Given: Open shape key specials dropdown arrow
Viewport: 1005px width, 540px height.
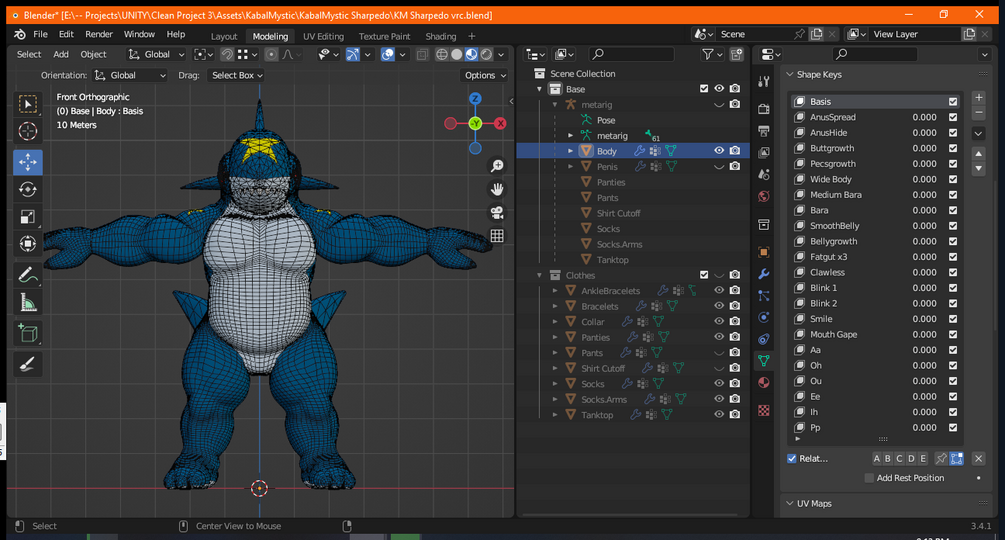Looking at the screenshot, I should (978, 133).
